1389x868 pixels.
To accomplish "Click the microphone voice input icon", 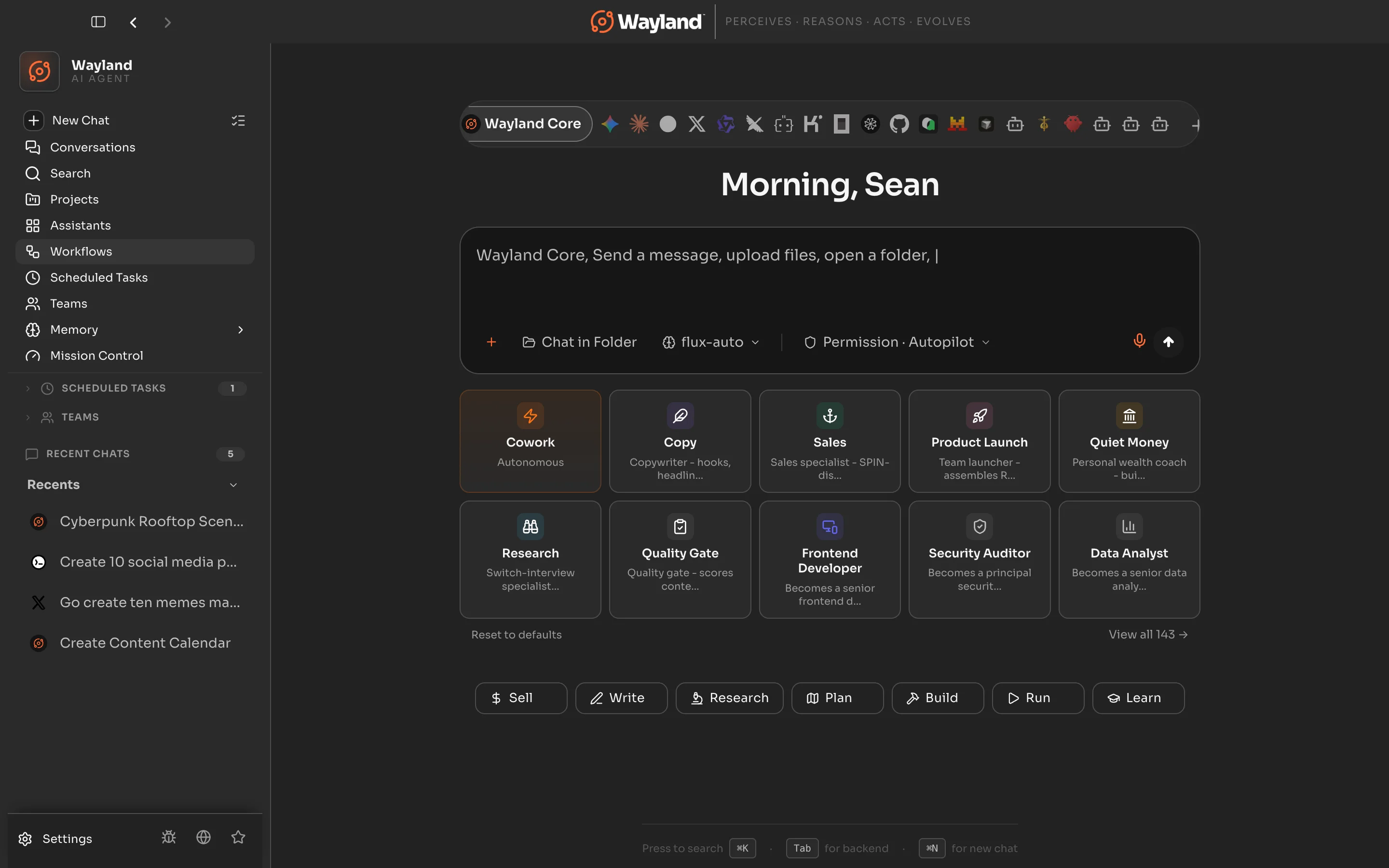I will 1139,341.
